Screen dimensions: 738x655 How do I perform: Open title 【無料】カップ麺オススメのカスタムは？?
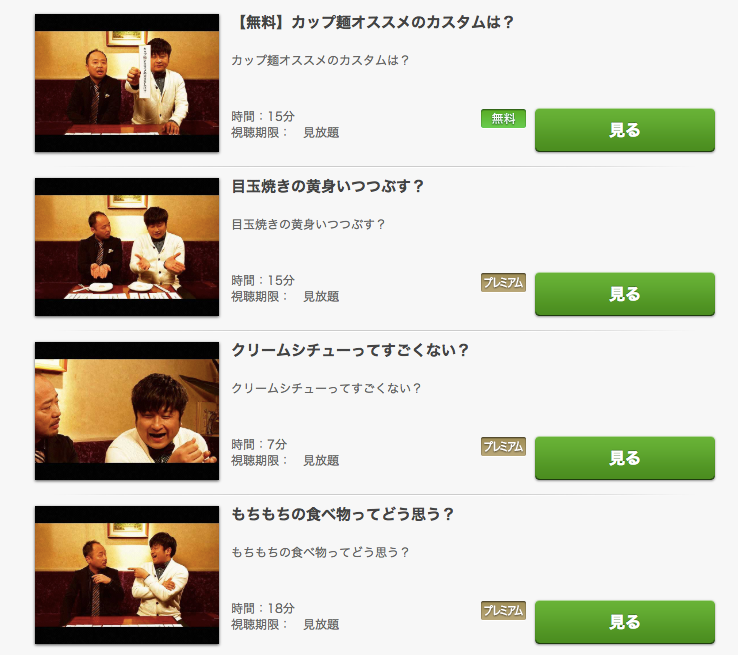(373, 22)
